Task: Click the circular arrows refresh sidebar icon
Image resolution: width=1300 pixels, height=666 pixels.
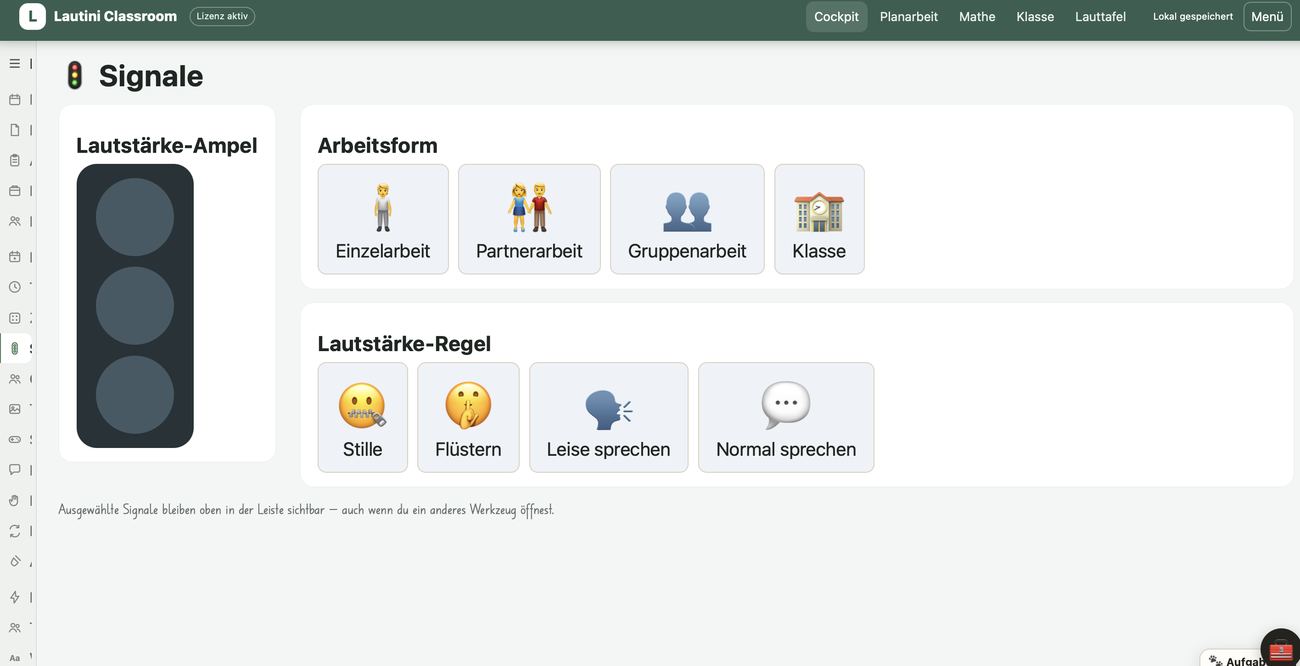Action: (14, 531)
